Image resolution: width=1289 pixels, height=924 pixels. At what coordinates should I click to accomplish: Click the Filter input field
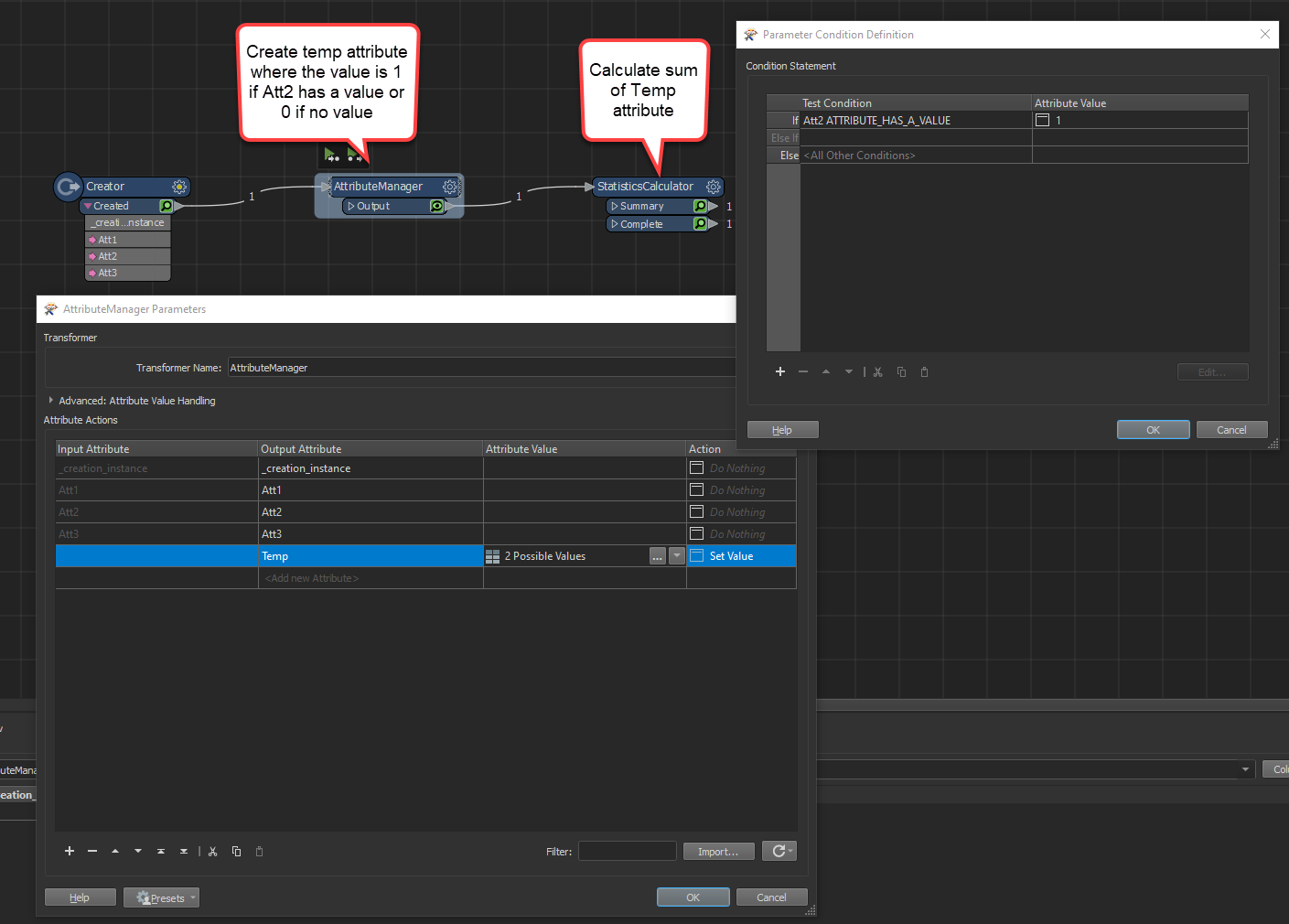pos(628,851)
